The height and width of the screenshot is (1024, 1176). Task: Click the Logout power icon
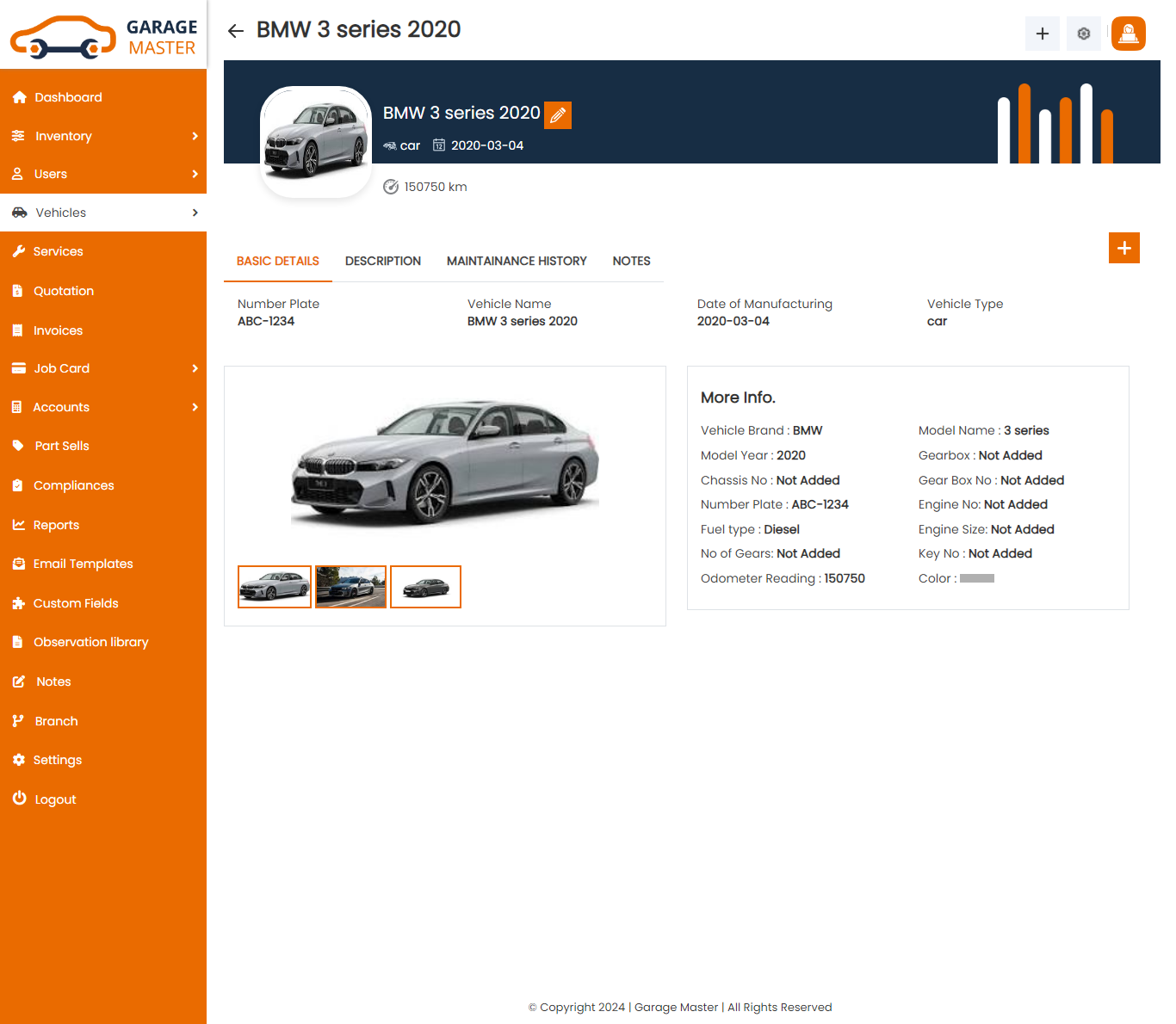pos(19,799)
